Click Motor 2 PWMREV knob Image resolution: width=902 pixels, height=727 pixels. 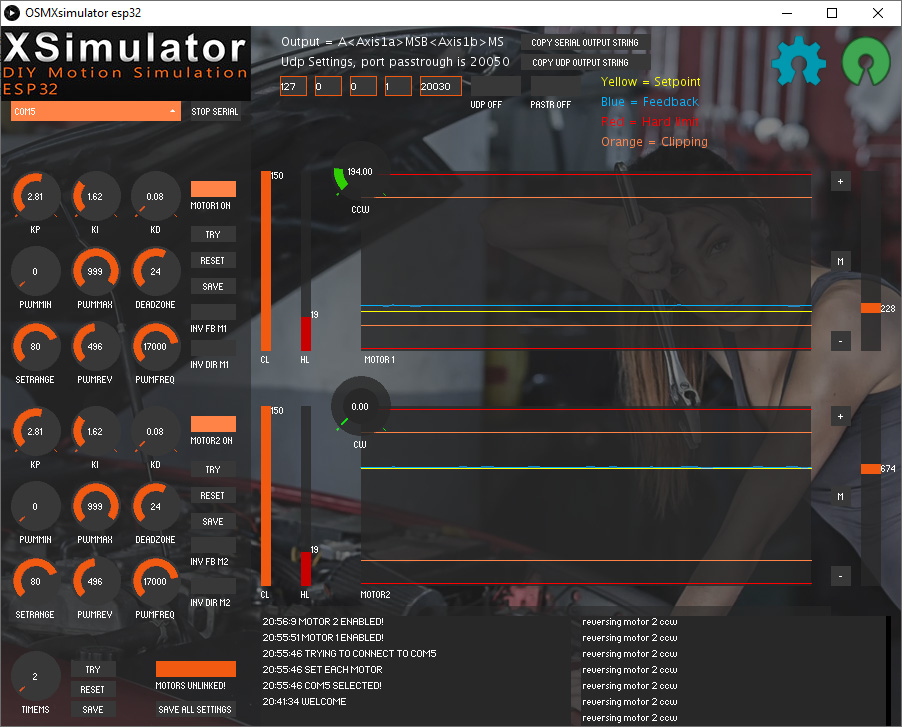[x=95, y=581]
